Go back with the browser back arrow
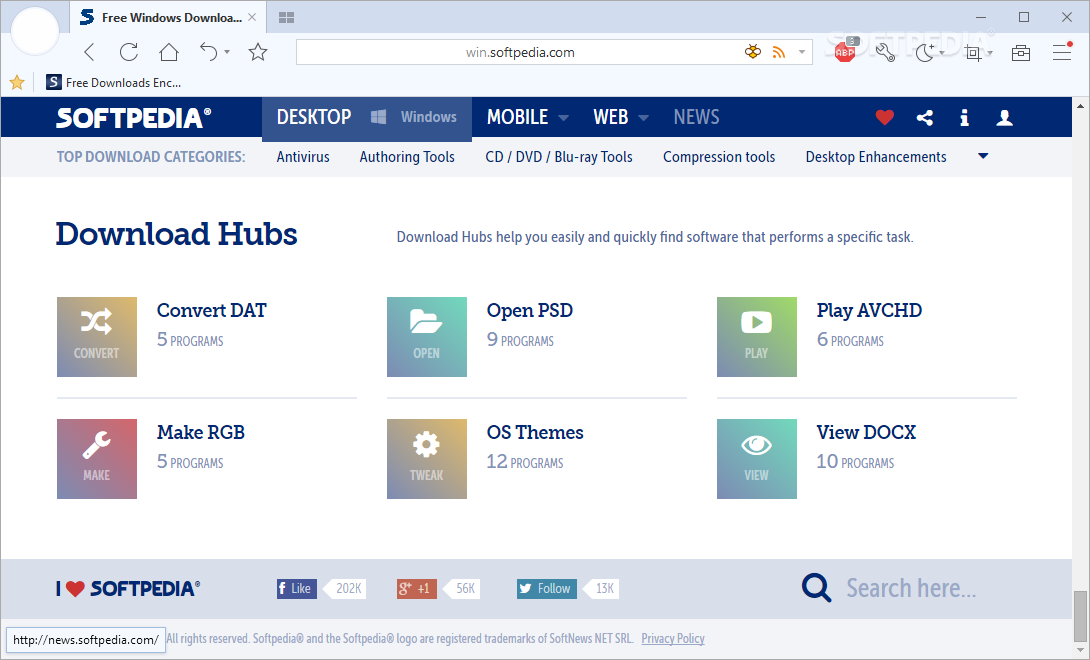This screenshot has height=660, width=1090. pos(89,52)
